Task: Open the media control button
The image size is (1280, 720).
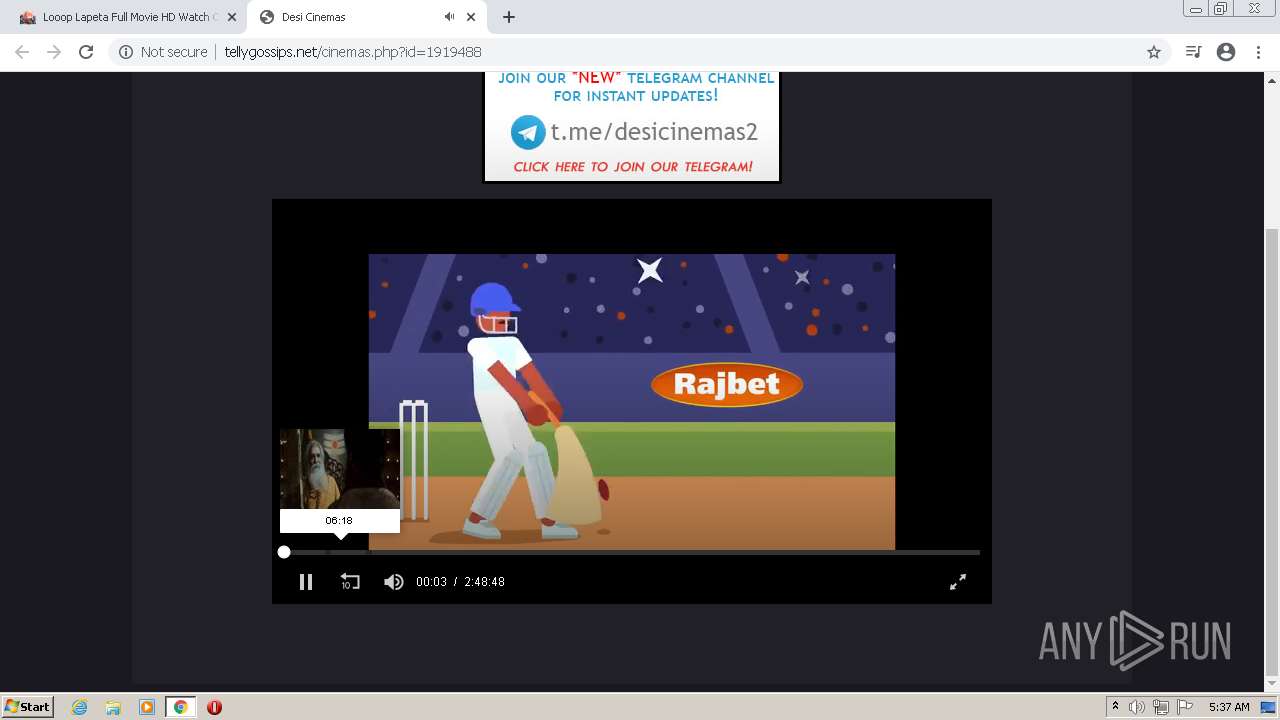Action: pyautogui.click(x=1193, y=52)
